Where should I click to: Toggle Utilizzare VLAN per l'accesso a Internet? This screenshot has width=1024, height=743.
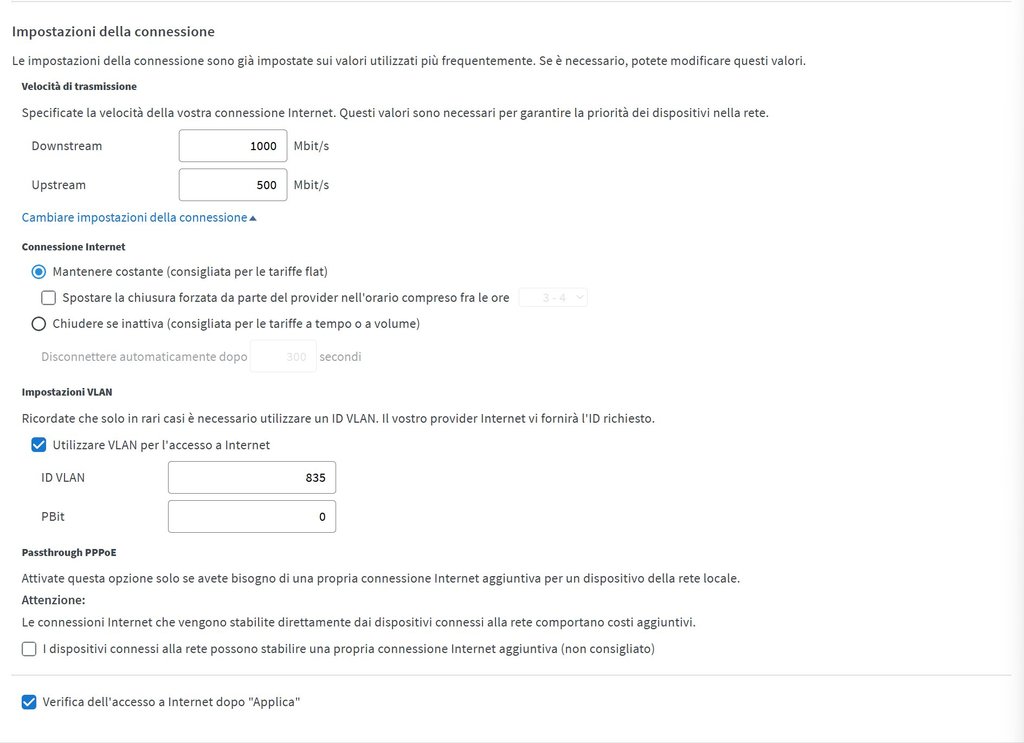click(x=39, y=445)
